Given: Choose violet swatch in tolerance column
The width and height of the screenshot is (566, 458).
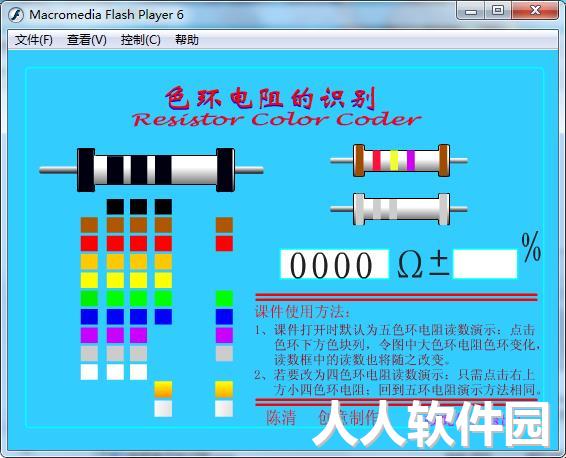Looking at the screenshot, I should pyautogui.click(x=224, y=335).
